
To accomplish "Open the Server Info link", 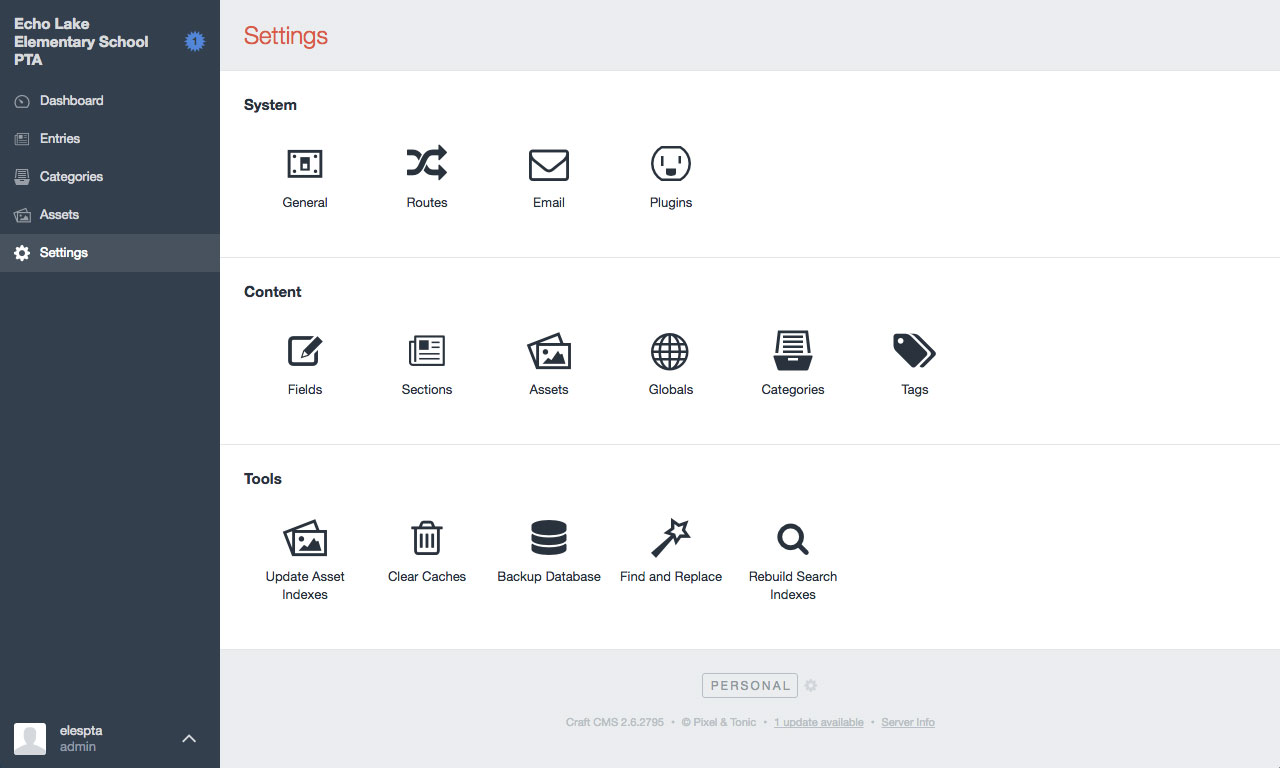I will (x=908, y=722).
